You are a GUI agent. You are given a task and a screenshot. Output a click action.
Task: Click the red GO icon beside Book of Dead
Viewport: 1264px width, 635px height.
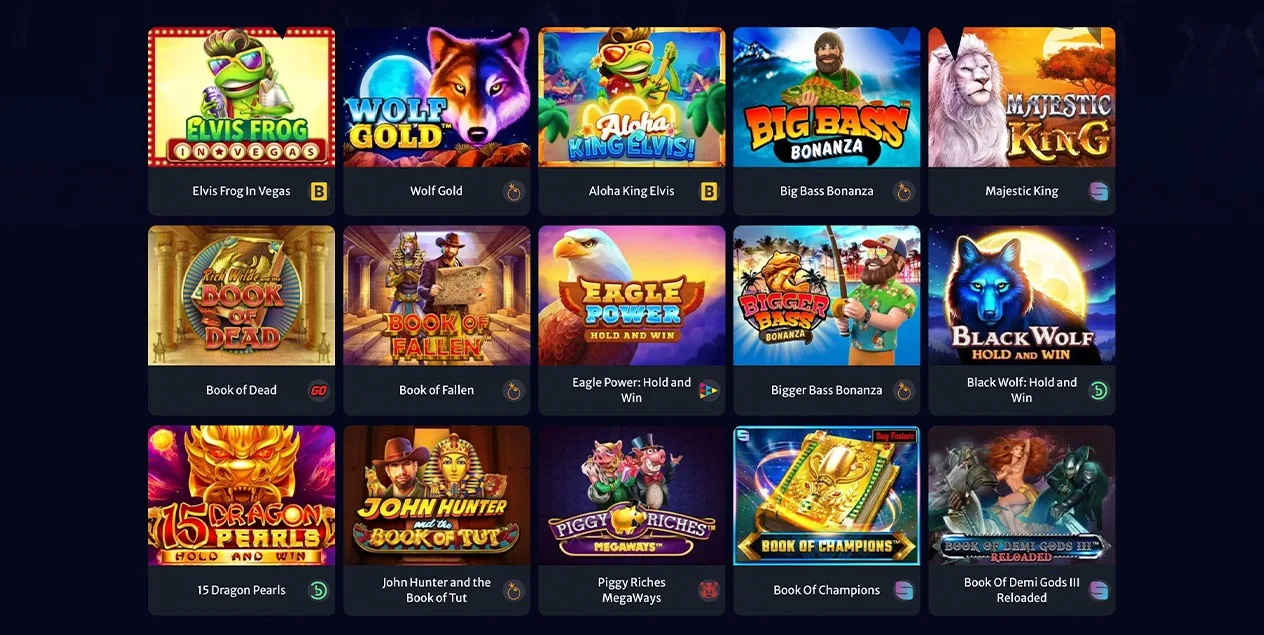(319, 390)
